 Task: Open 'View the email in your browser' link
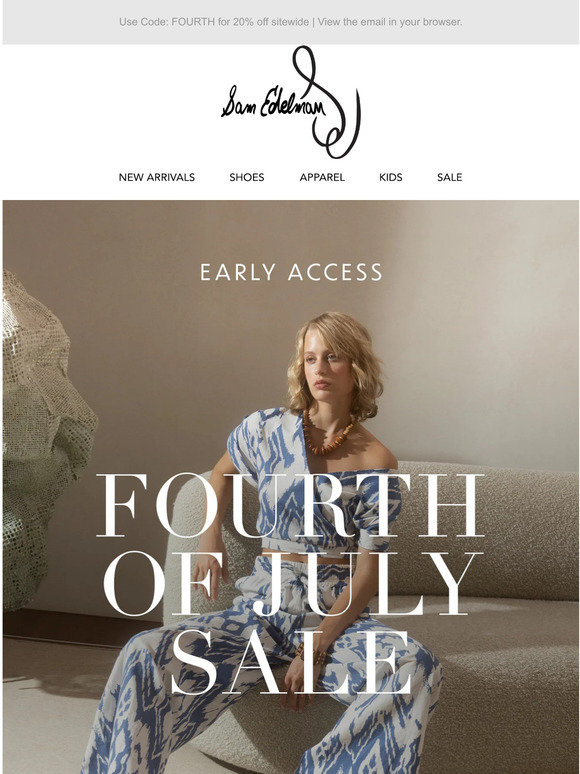coord(390,22)
